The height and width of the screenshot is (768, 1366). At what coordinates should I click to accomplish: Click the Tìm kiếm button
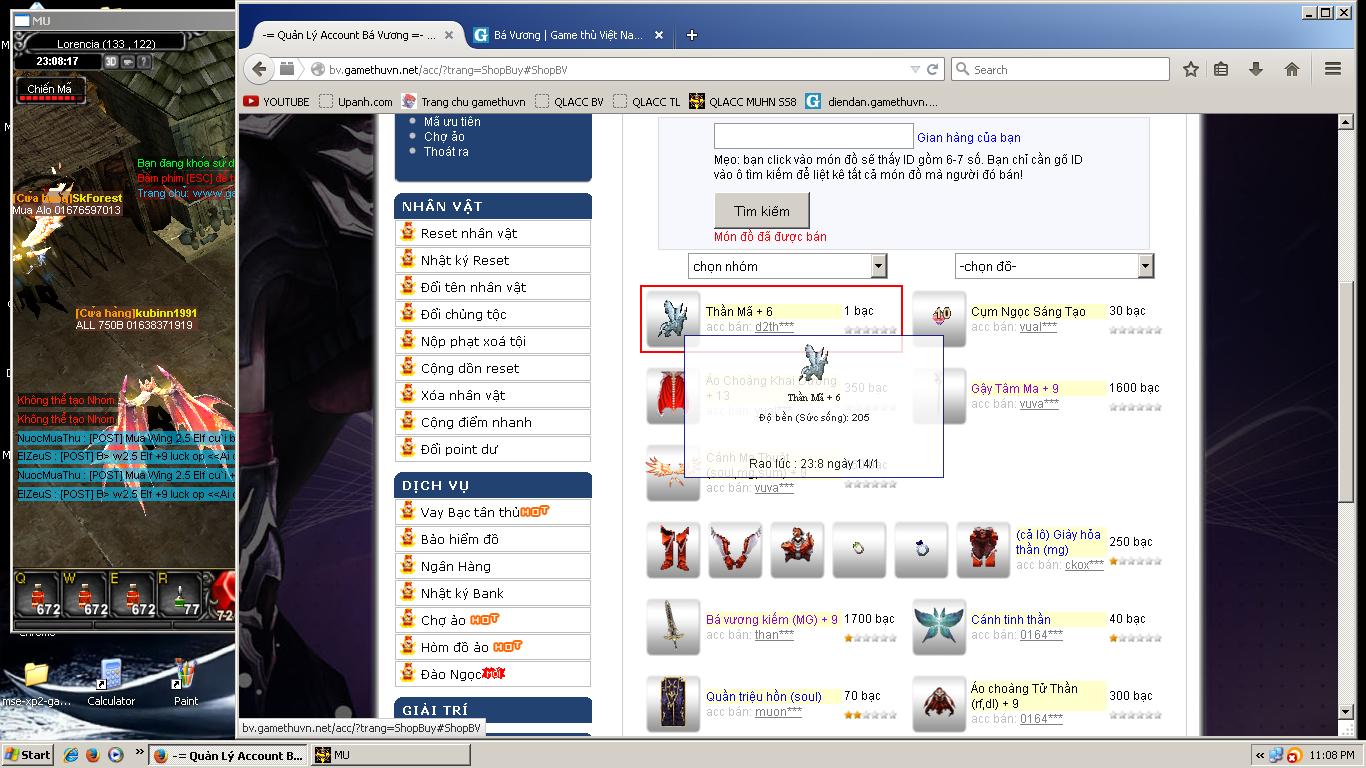762,211
